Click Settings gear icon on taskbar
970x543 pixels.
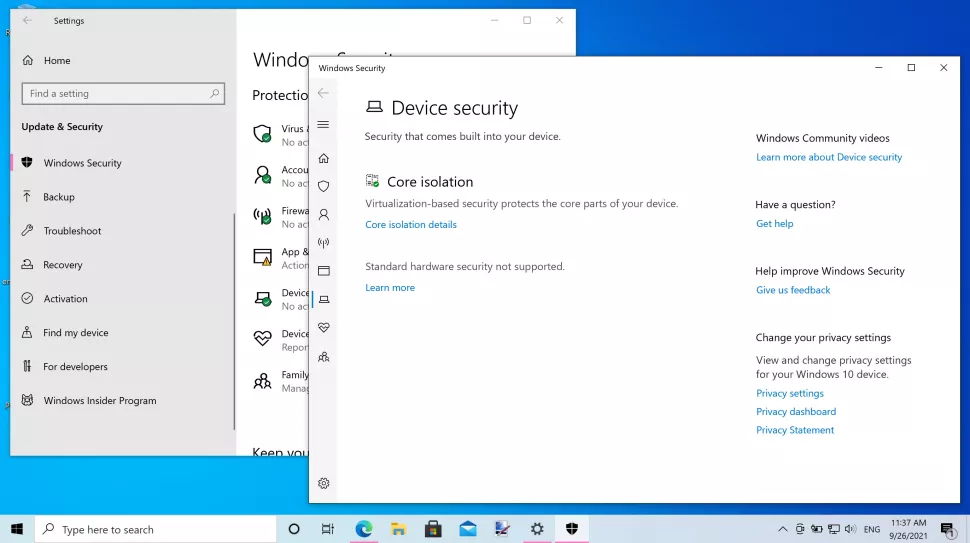click(537, 529)
